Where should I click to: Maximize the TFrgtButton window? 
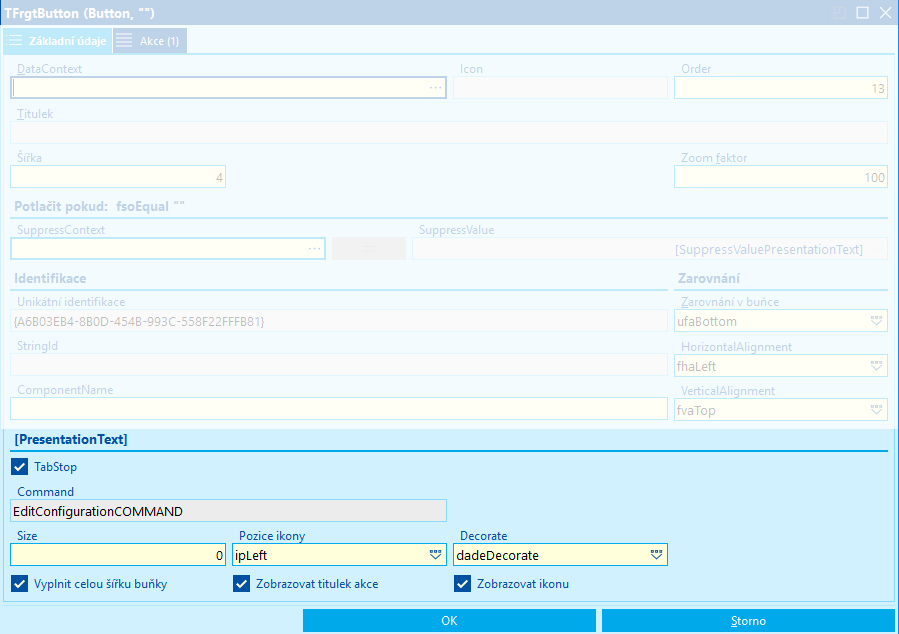(x=862, y=13)
